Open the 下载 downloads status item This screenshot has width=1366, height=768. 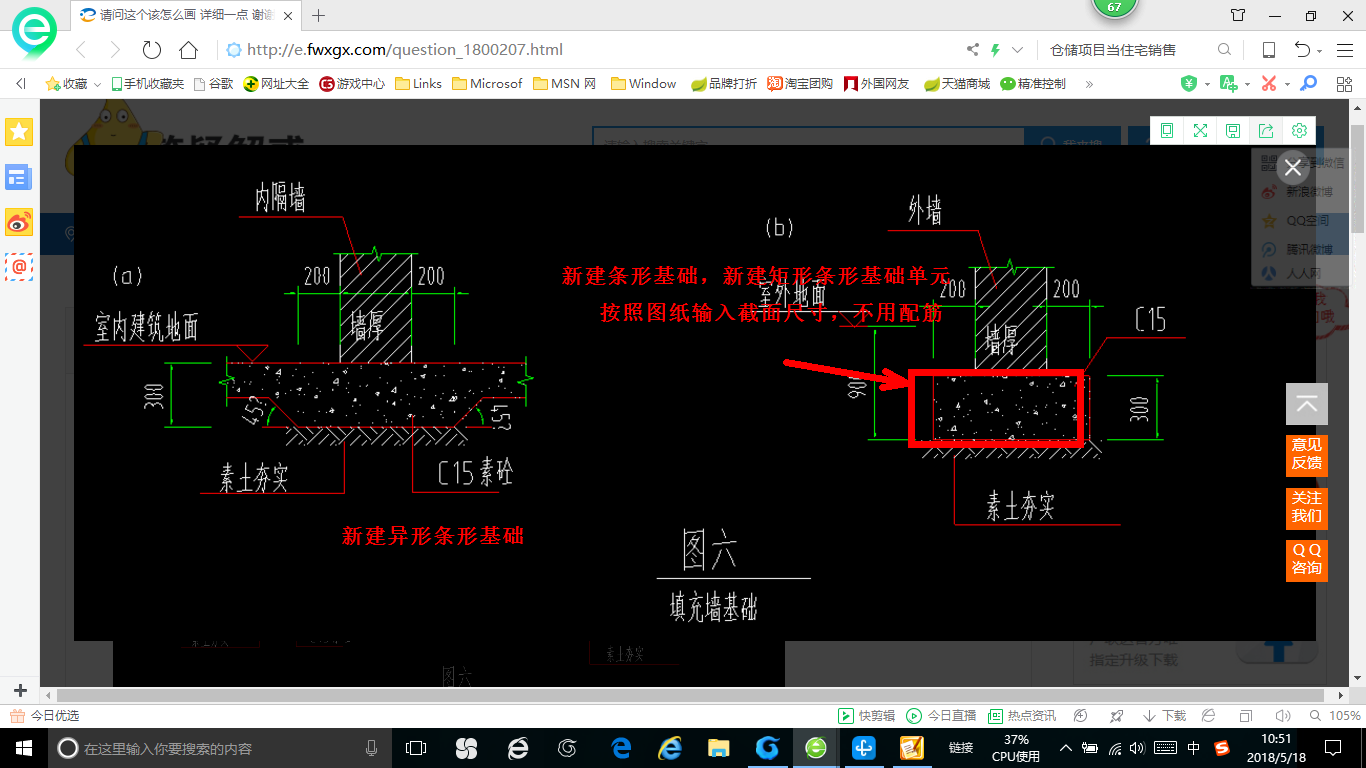[x=1165, y=716]
